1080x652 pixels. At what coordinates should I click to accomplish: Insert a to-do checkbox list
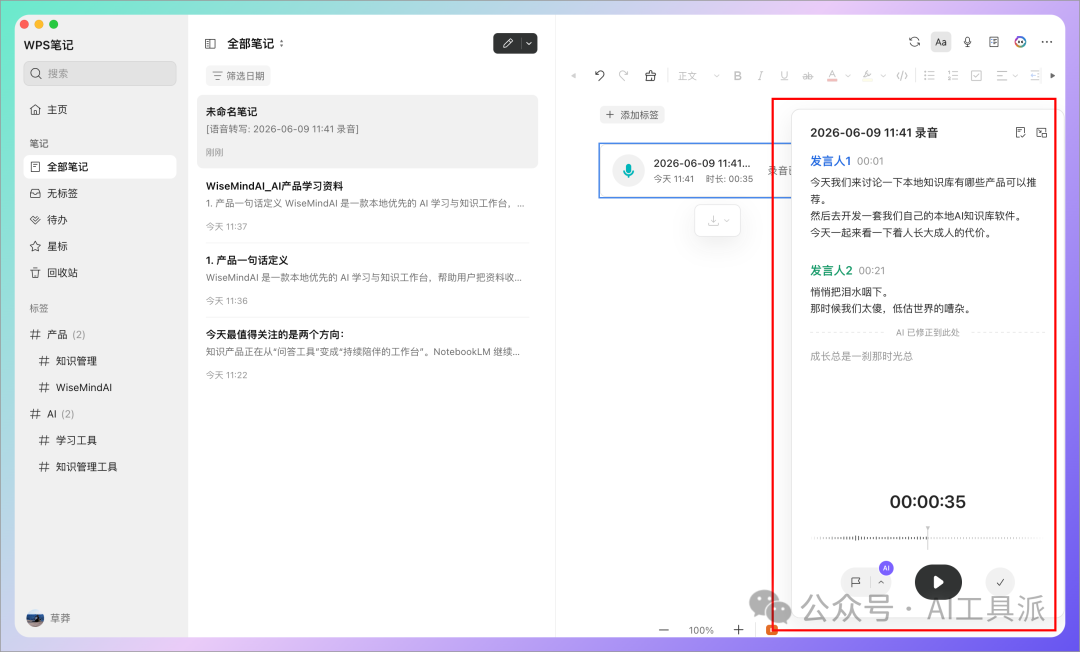click(976, 76)
